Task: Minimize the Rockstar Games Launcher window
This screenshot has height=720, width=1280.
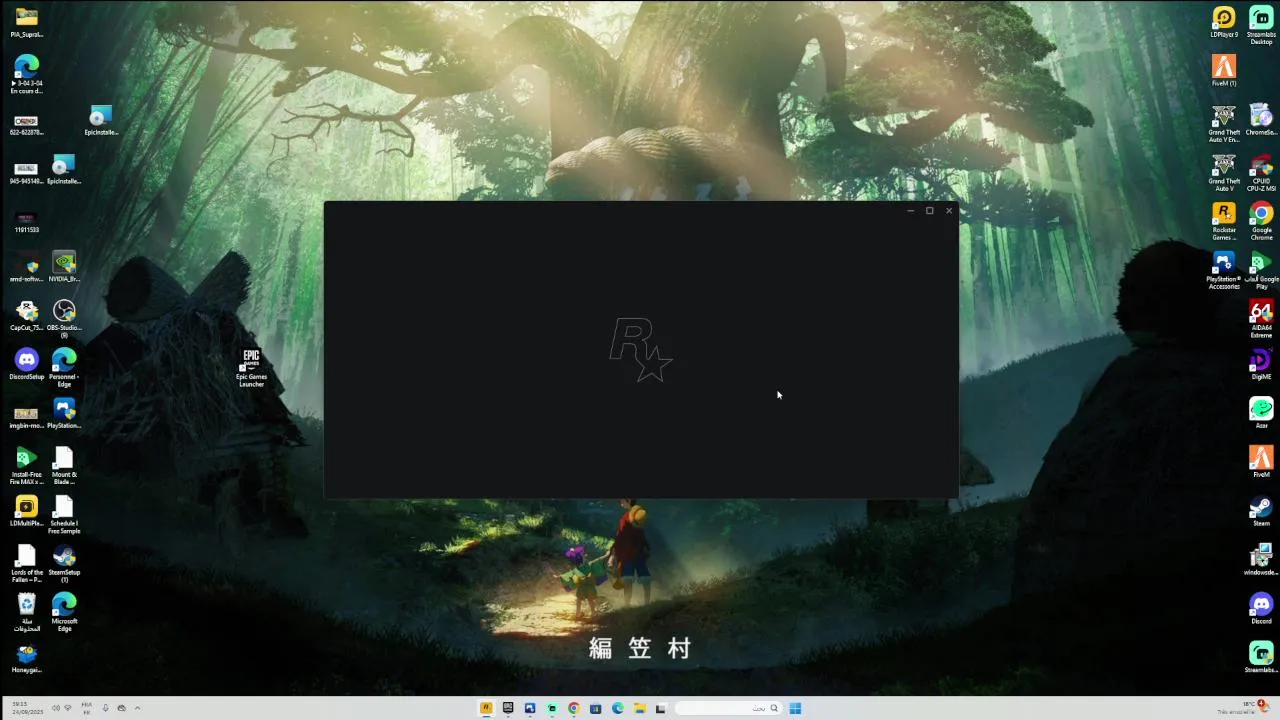Action: pyautogui.click(x=910, y=211)
